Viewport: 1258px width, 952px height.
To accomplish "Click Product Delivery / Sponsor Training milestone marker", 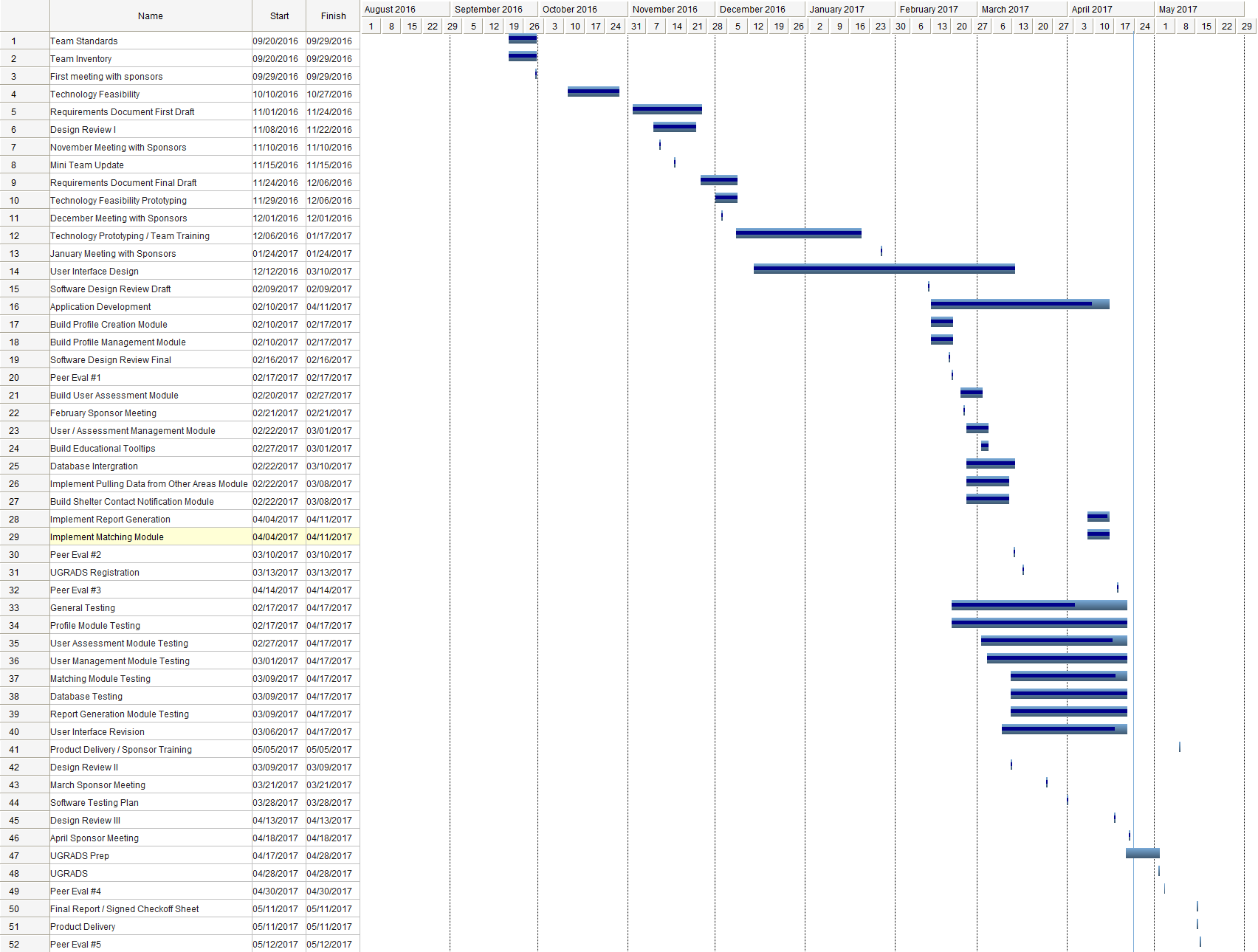I will coord(1180,747).
